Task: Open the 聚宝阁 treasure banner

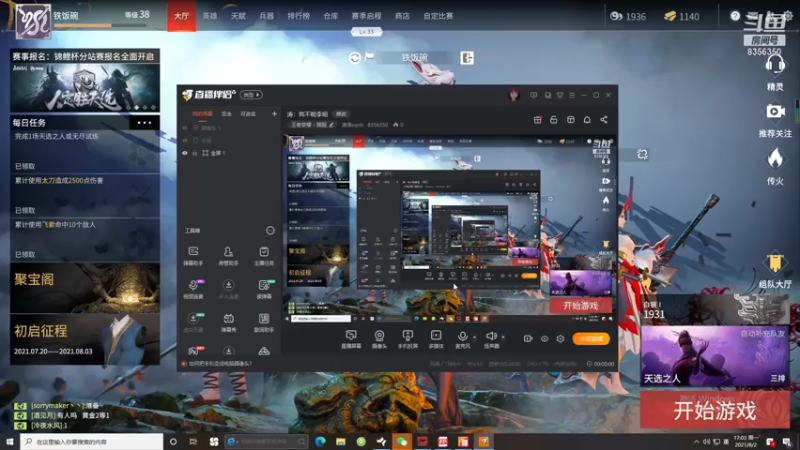Action: (x=85, y=288)
